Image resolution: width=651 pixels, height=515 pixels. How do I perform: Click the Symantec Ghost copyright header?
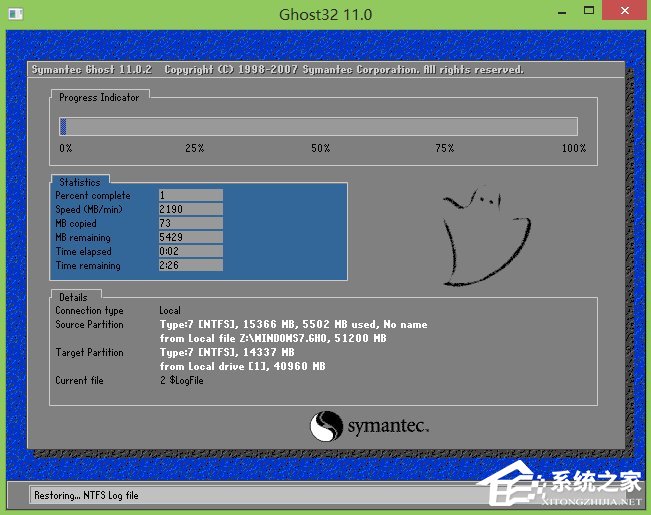pyautogui.click(x=277, y=70)
